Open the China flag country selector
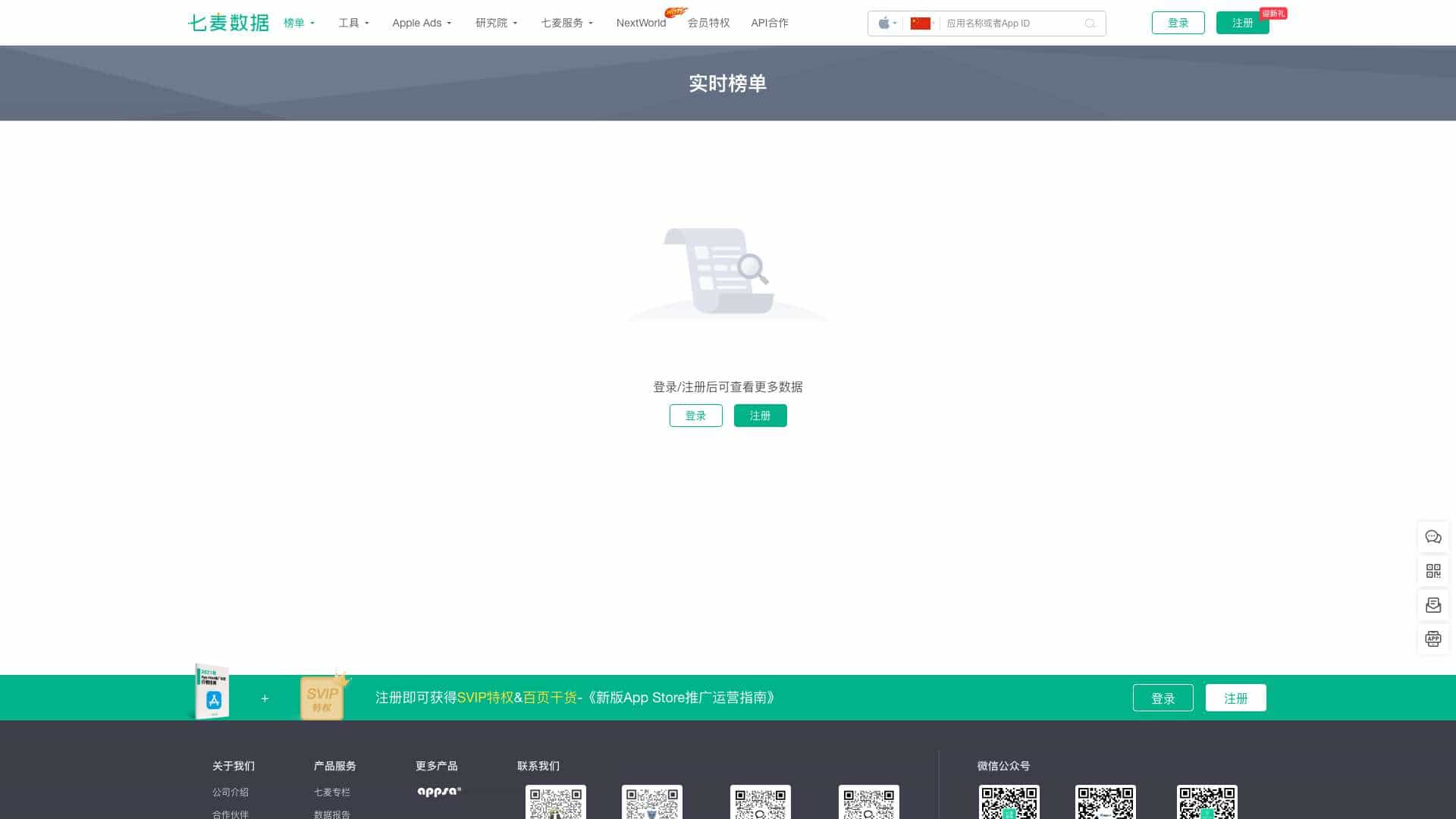The image size is (1456, 819). pos(922,24)
